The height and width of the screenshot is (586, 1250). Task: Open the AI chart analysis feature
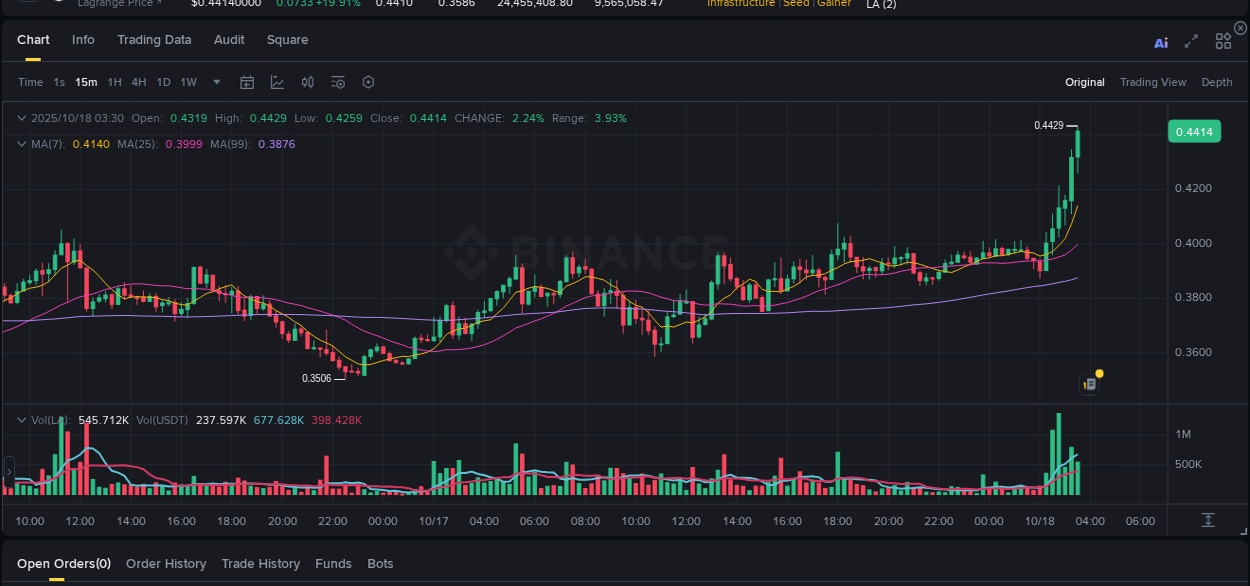[x=1161, y=41]
